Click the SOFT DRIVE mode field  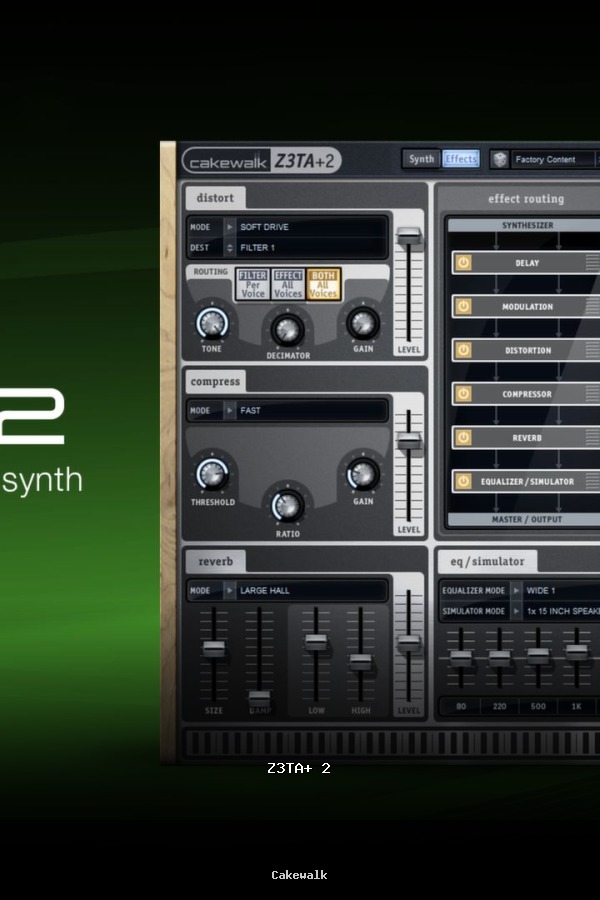tap(311, 227)
